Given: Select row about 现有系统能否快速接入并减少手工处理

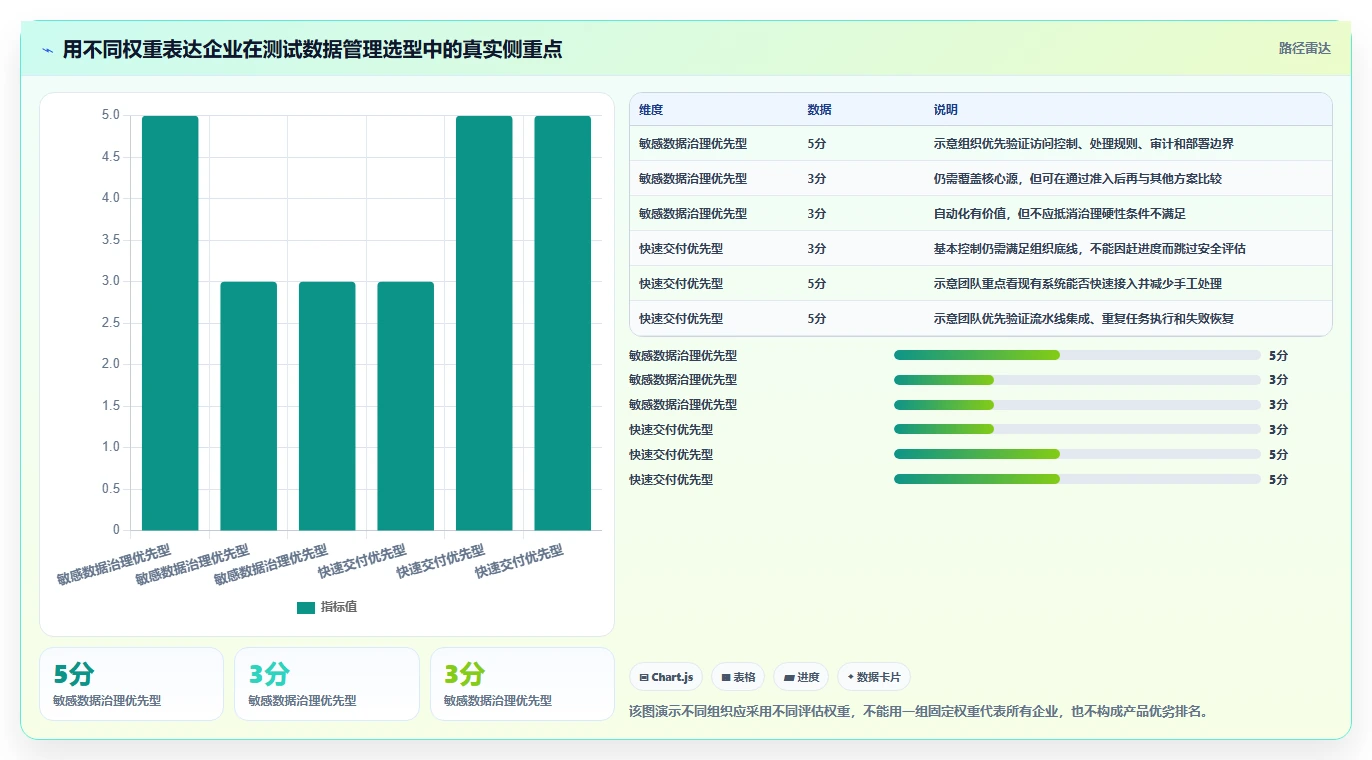Looking at the screenshot, I should click(980, 284).
